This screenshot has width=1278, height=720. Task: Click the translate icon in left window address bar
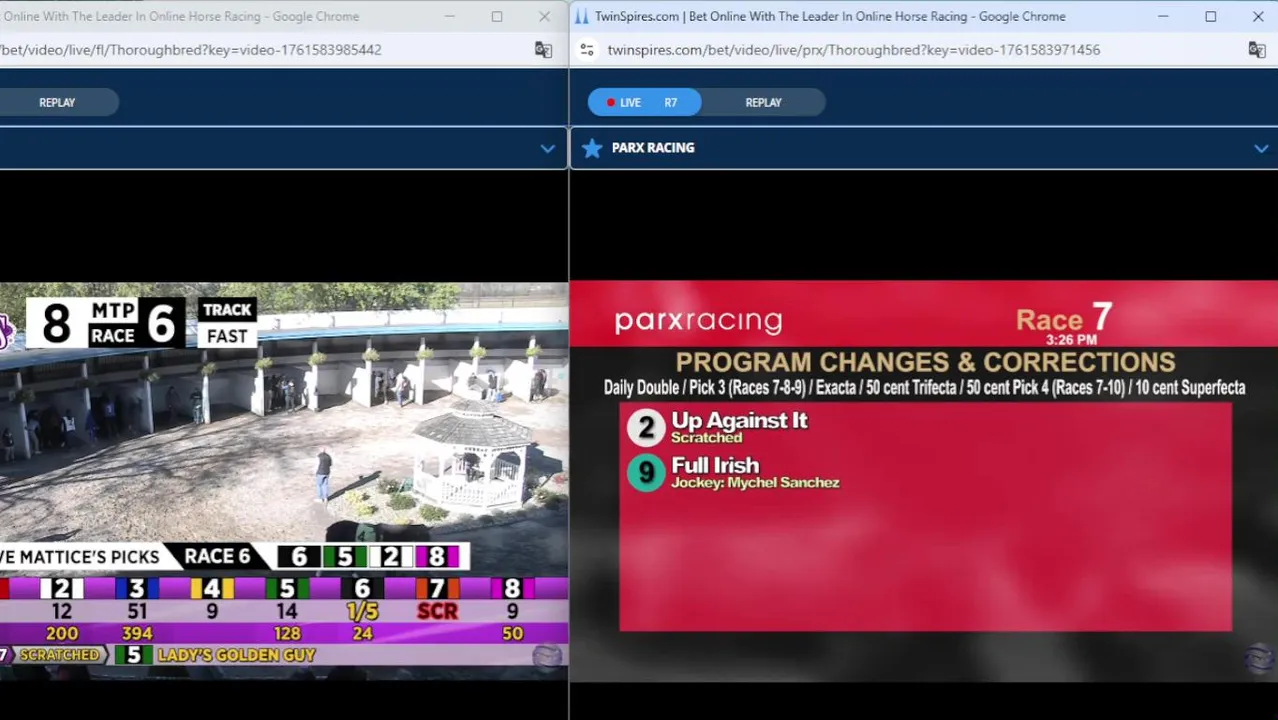click(x=543, y=50)
